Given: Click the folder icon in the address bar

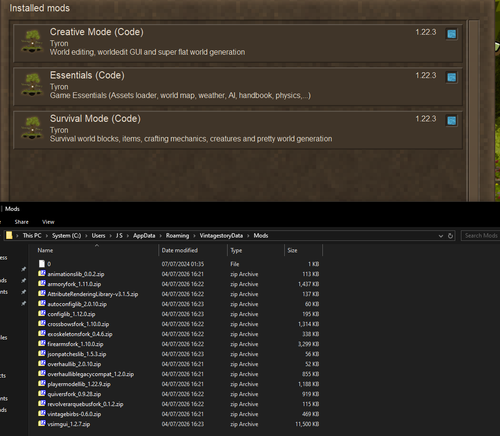Looking at the screenshot, I should click(9, 235).
